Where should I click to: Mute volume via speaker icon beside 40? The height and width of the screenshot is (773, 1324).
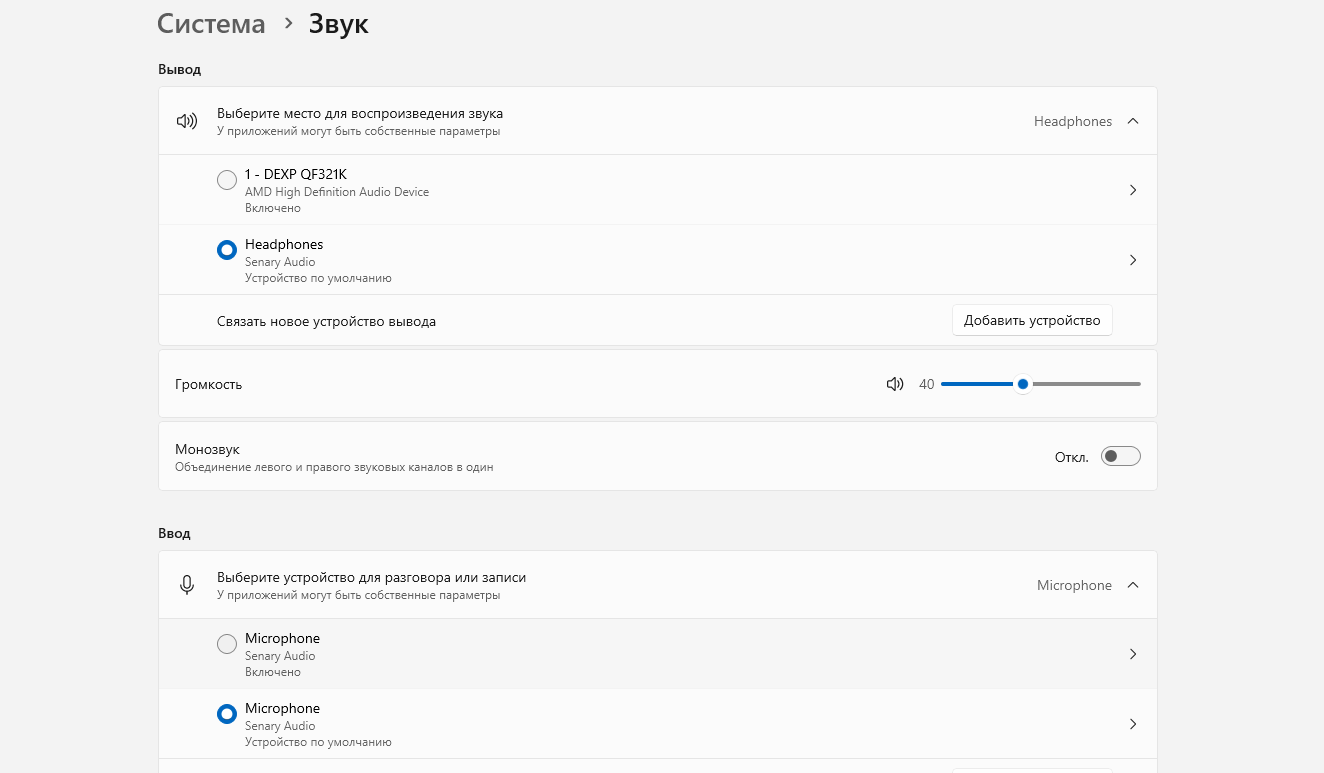[895, 384]
